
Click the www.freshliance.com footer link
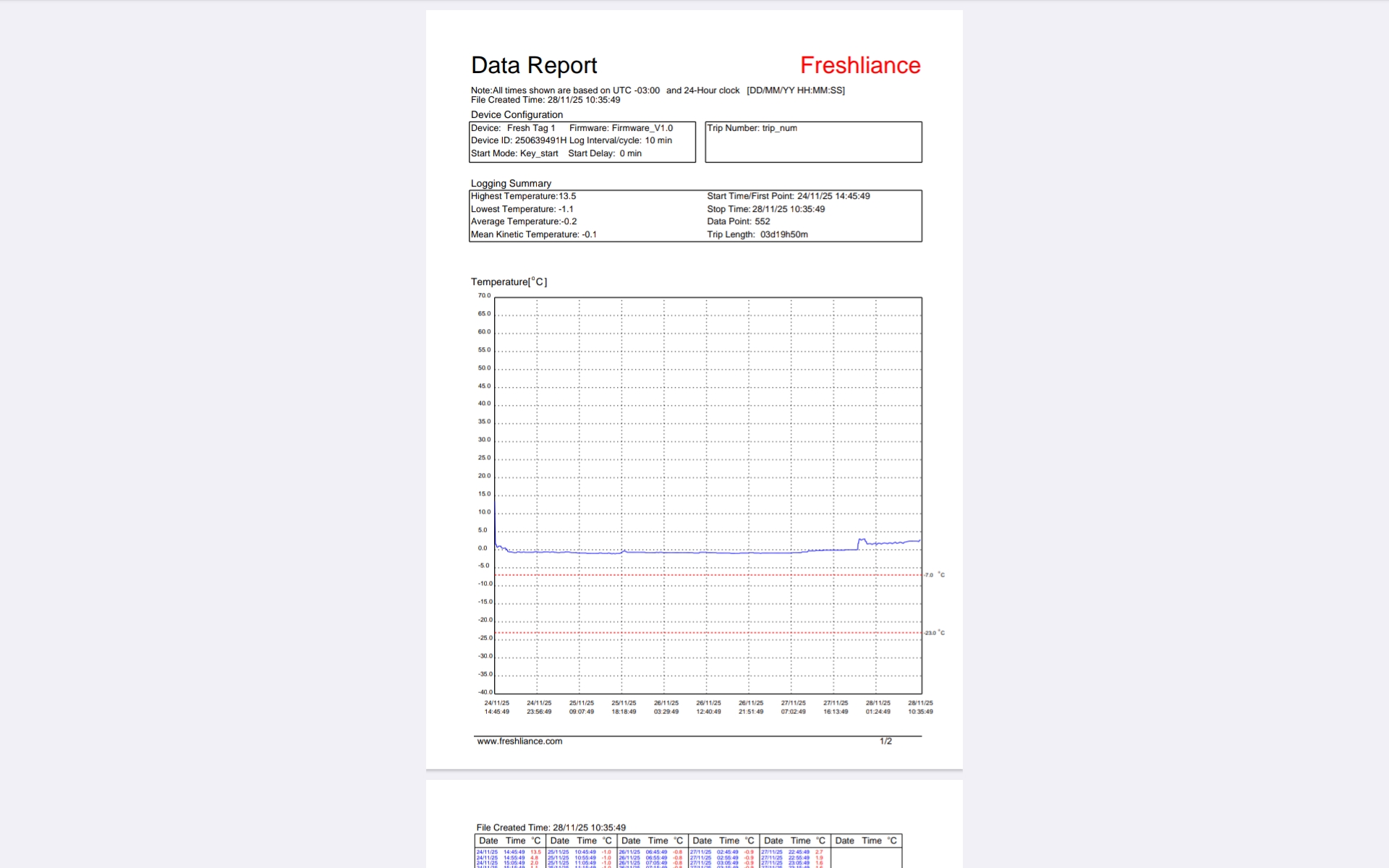coord(519,741)
